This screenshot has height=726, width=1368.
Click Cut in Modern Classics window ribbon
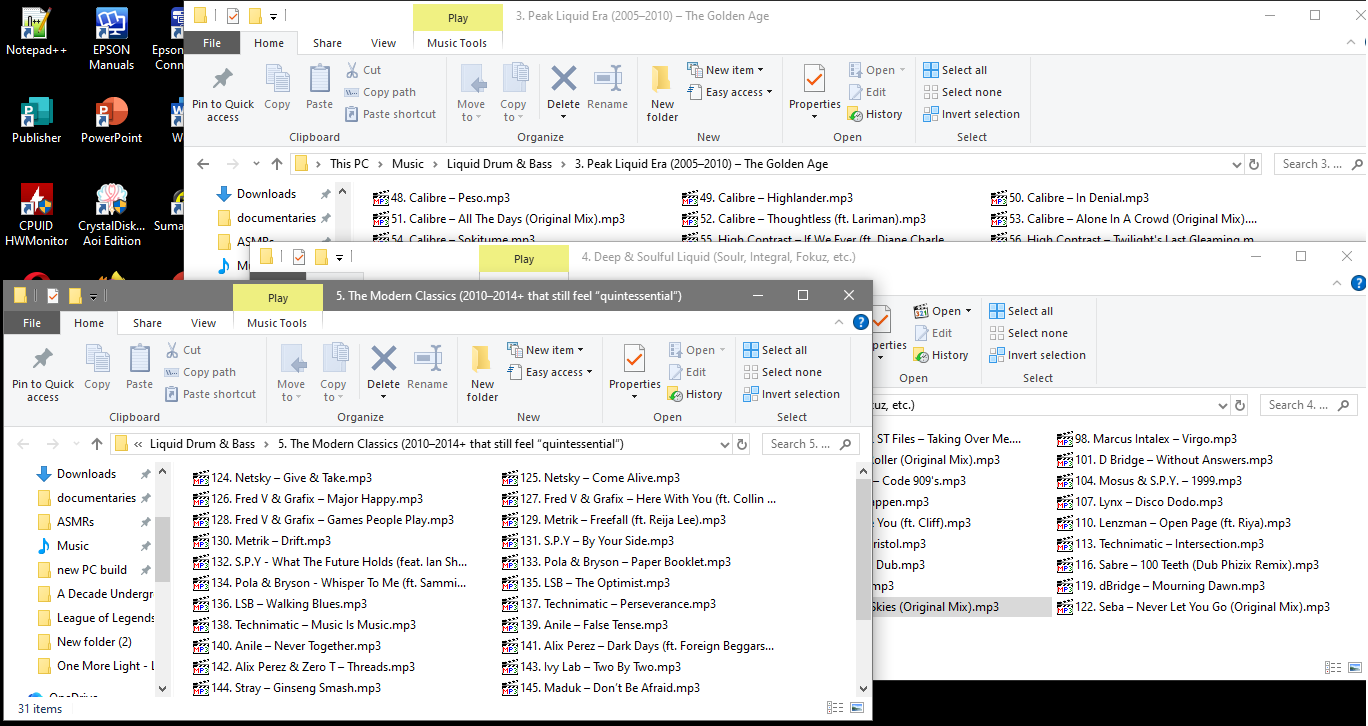(183, 350)
